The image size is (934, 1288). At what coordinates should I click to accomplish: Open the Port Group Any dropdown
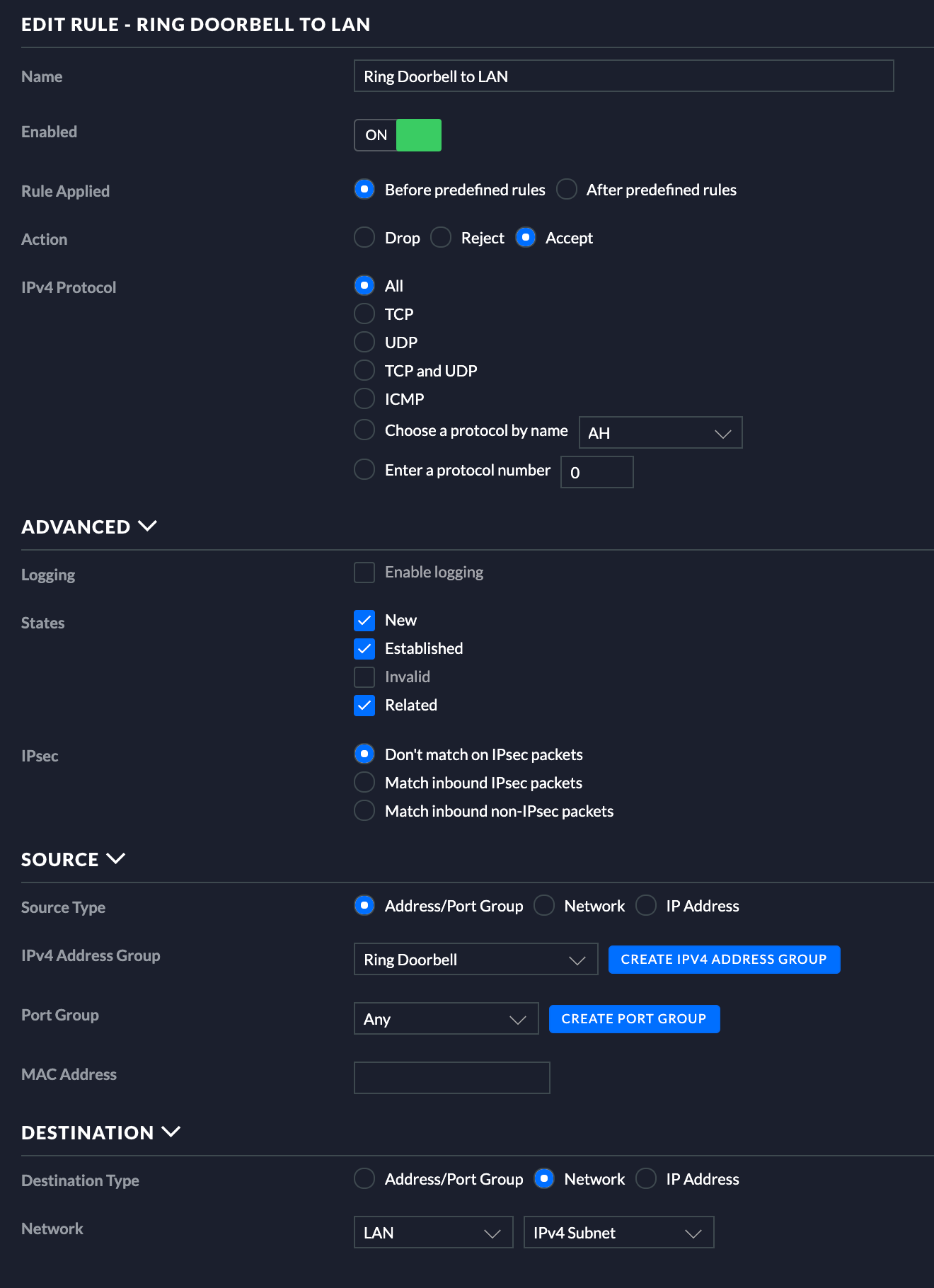click(x=446, y=1019)
